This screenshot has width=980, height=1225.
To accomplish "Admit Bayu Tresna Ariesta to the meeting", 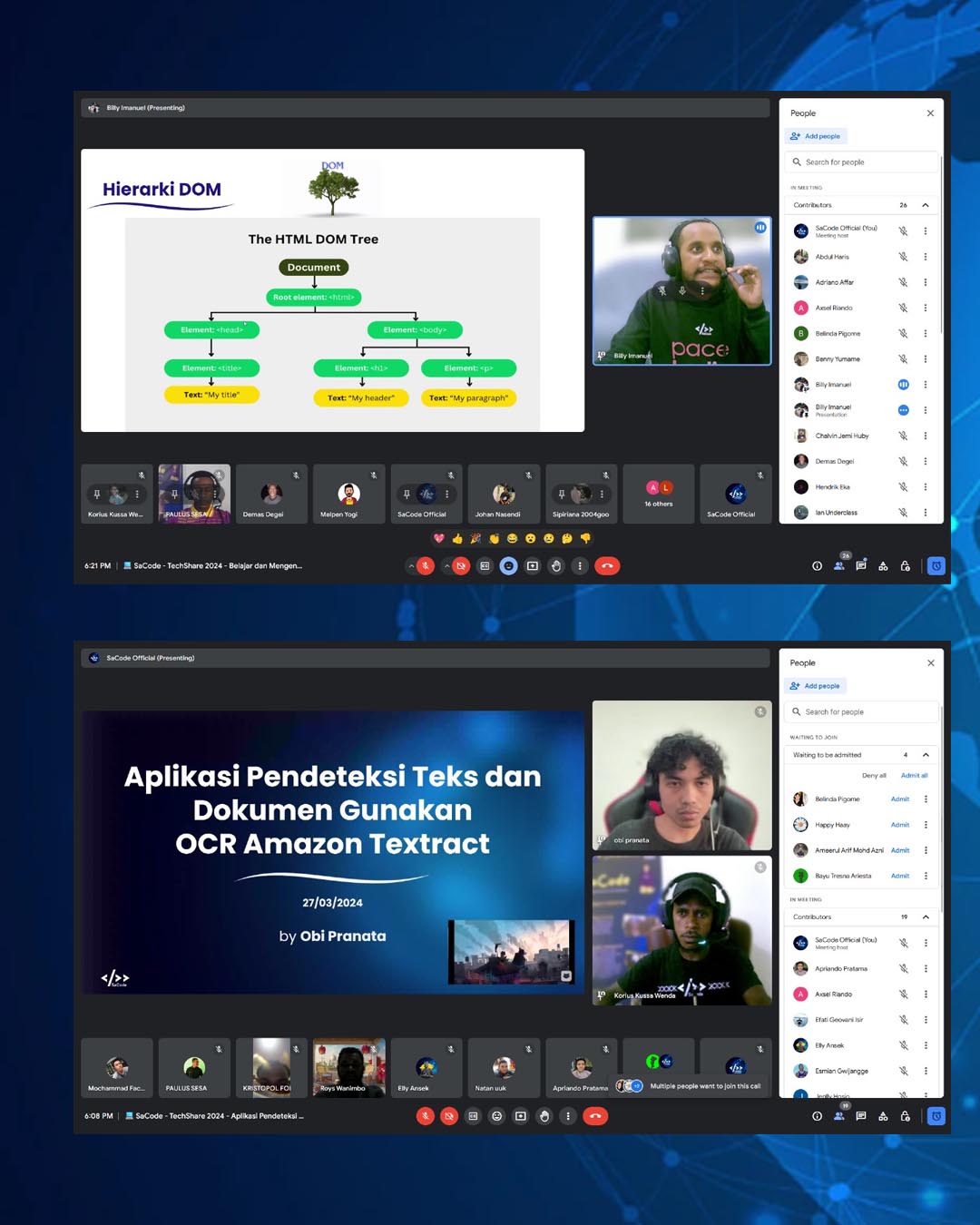I will tap(900, 876).
